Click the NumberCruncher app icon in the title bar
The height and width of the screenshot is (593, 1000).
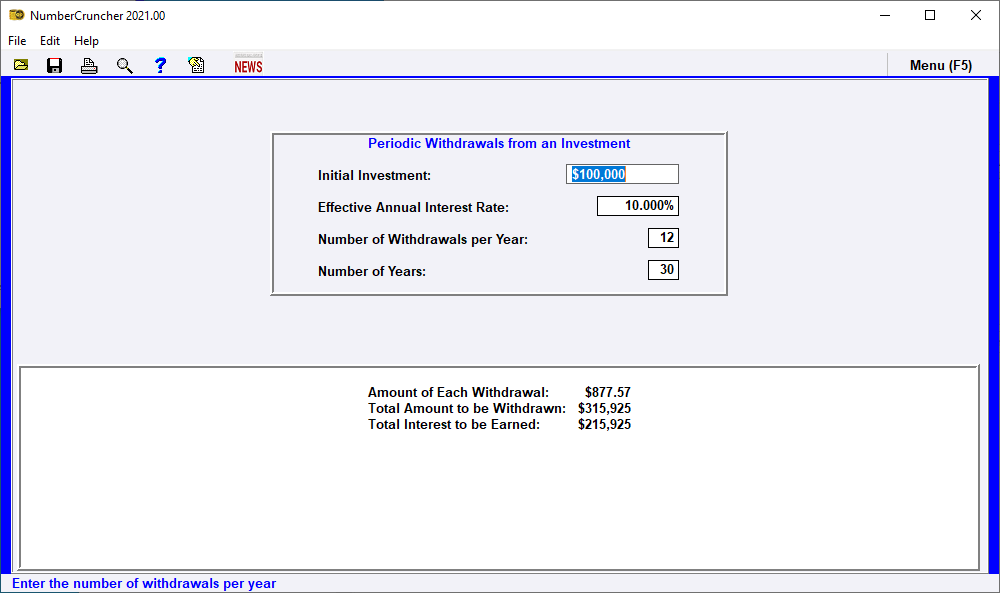point(17,15)
